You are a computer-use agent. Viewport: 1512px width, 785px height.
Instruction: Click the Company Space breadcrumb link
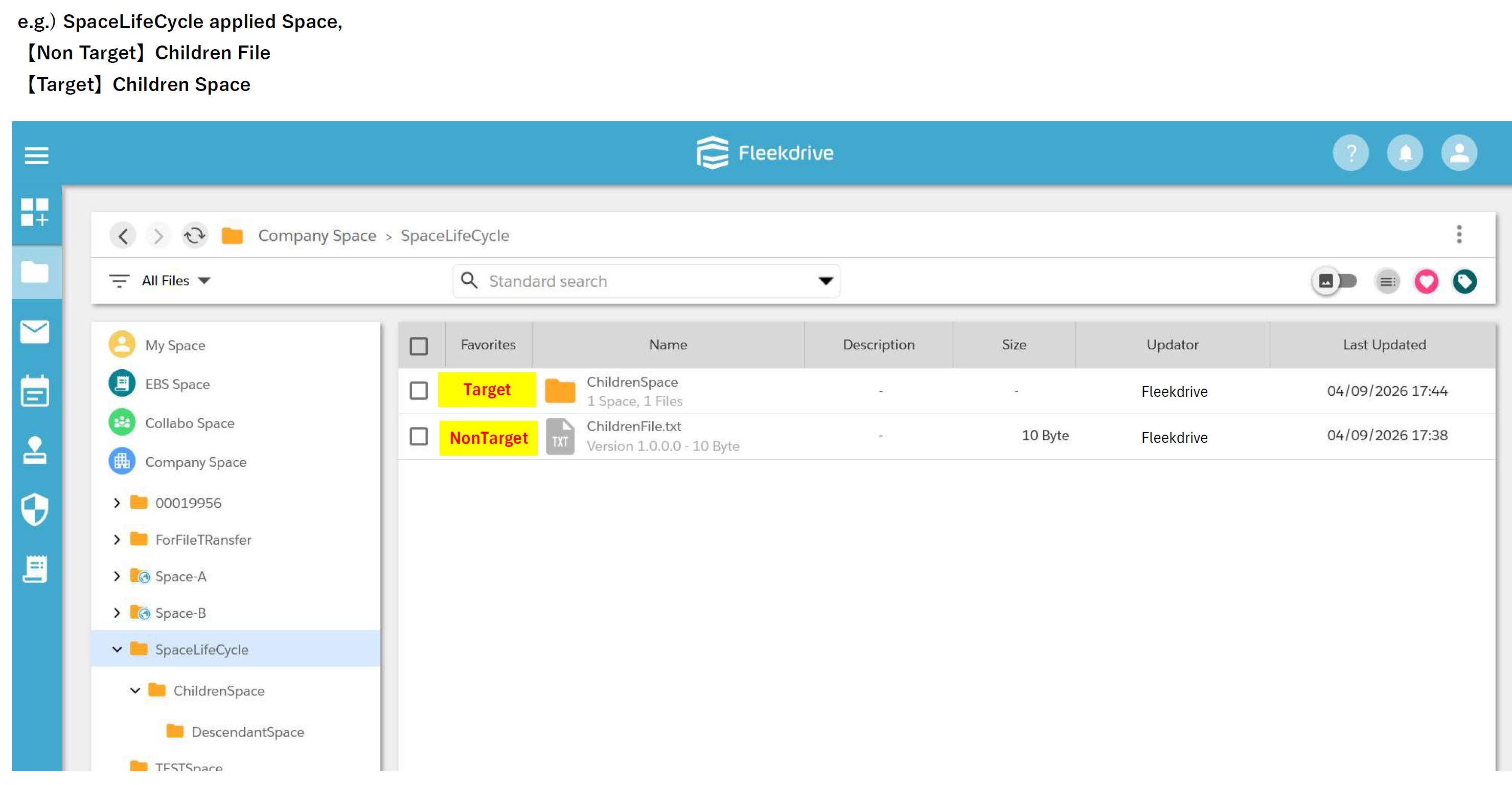coord(317,236)
